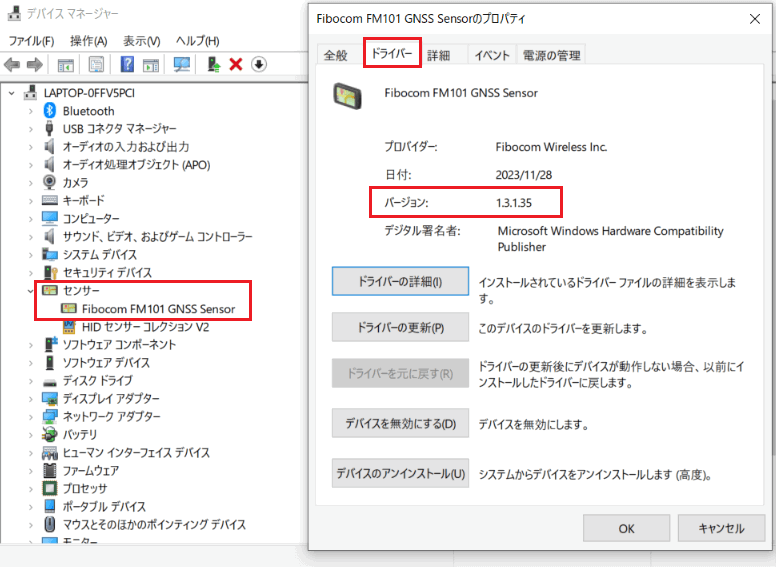Click the security devices key icon
Image resolution: width=776 pixels, height=567 pixels.
pyautogui.click(x=50, y=272)
